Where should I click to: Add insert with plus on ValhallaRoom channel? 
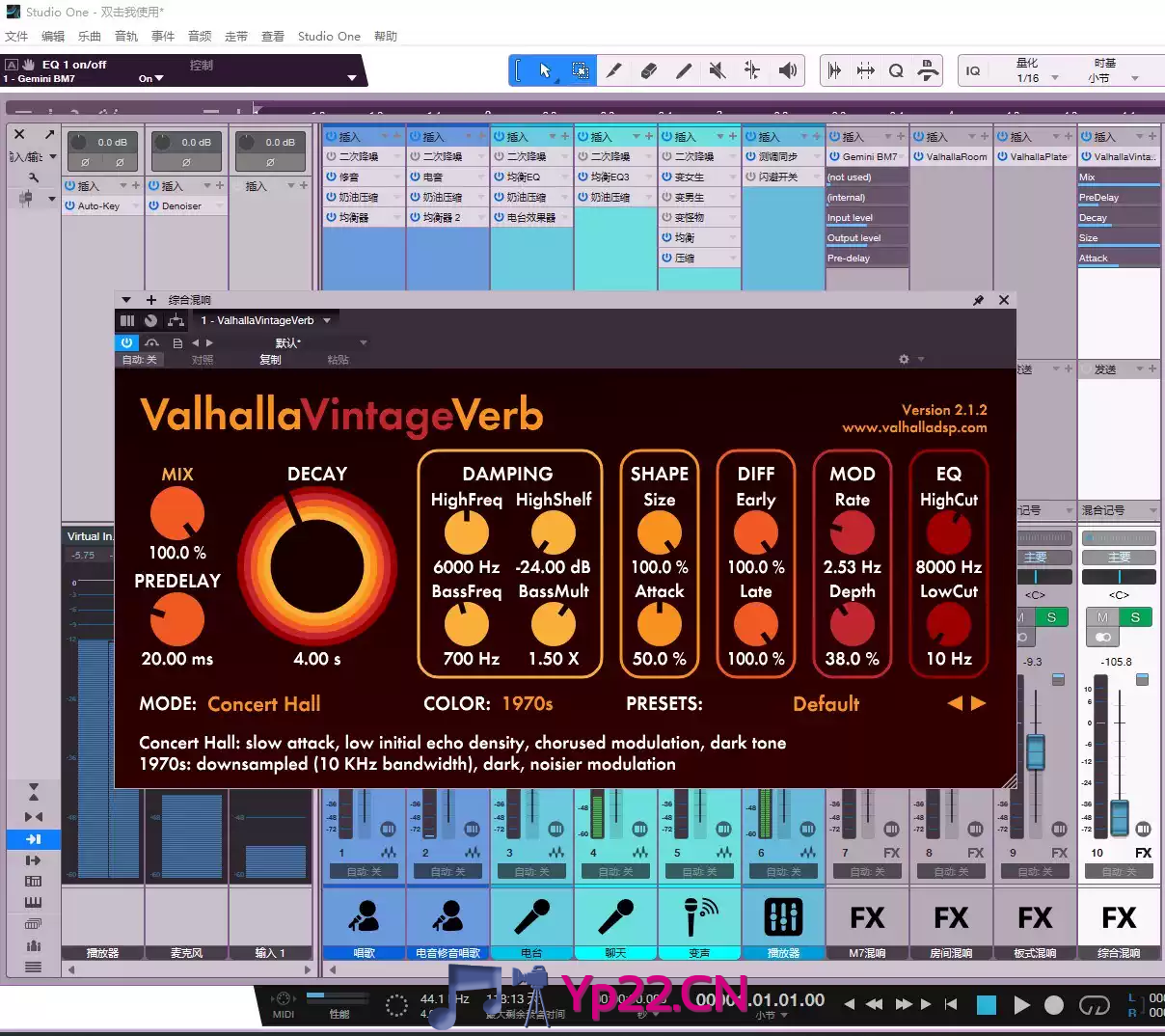985,136
